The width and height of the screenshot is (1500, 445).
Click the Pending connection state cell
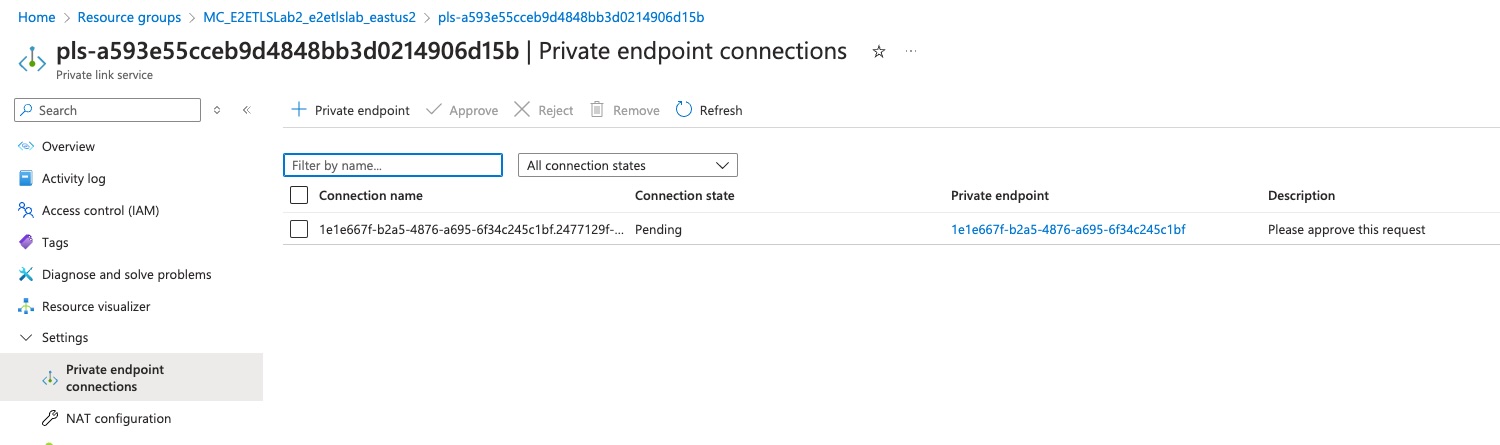pyautogui.click(x=658, y=229)
